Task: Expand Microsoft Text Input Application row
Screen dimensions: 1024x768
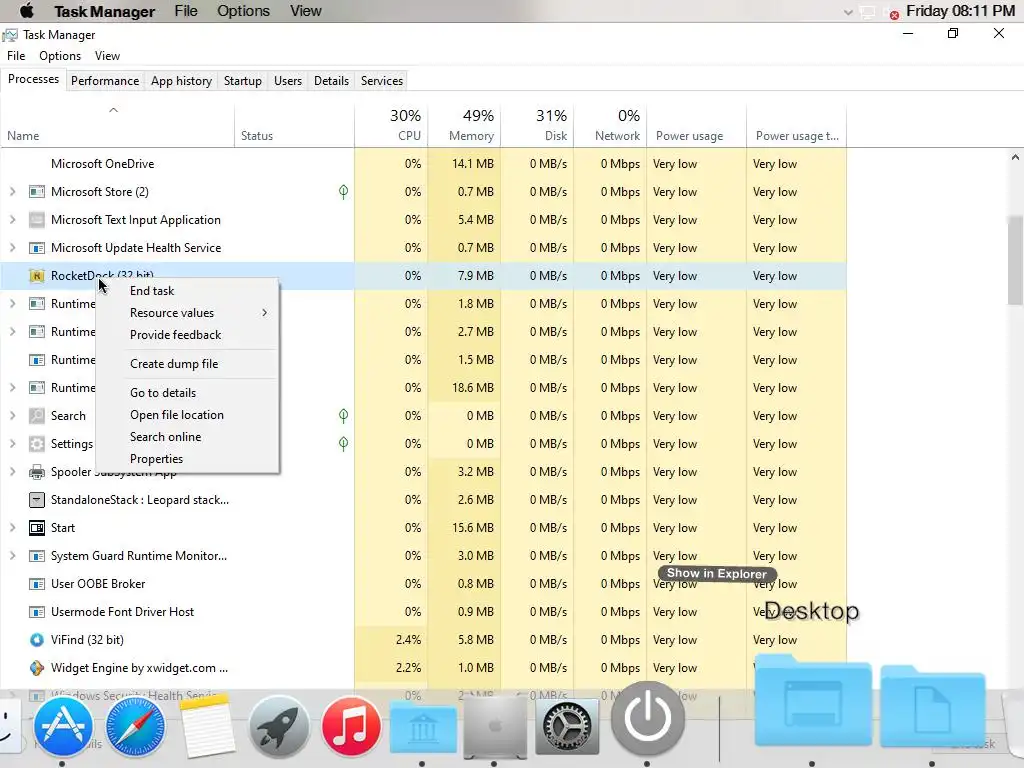Action: (x=12, y=220)
